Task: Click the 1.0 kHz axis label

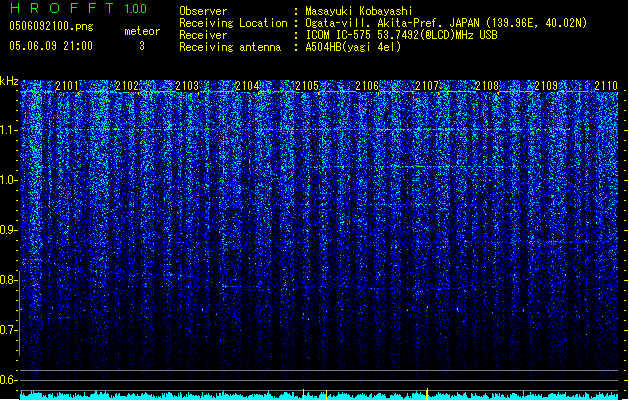Action: click(x=8, y=180)
